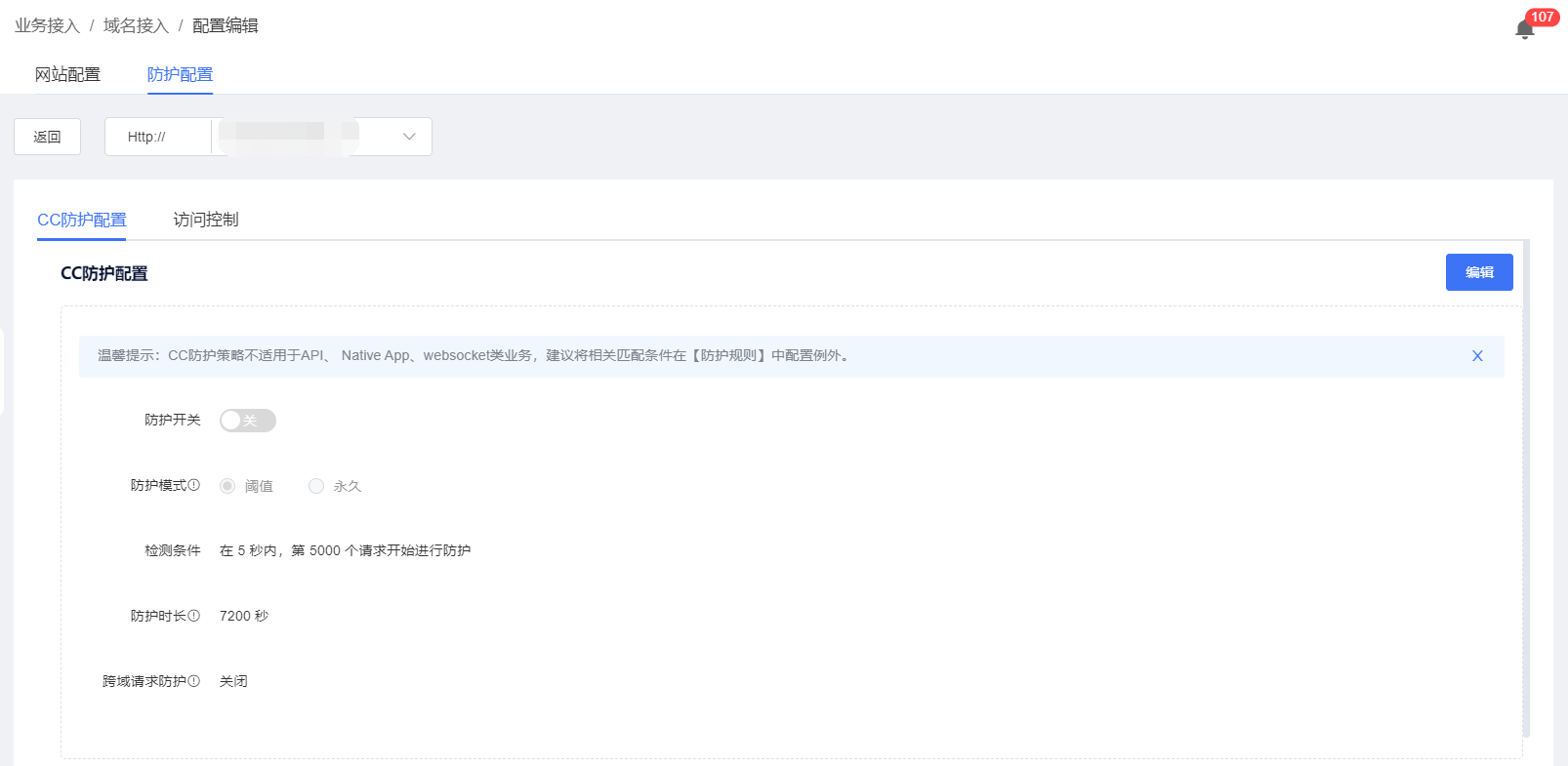The image size is (1568, 766).
Task: Click the 配置编辑 breadcrumb text
Action: pos(226,25)
